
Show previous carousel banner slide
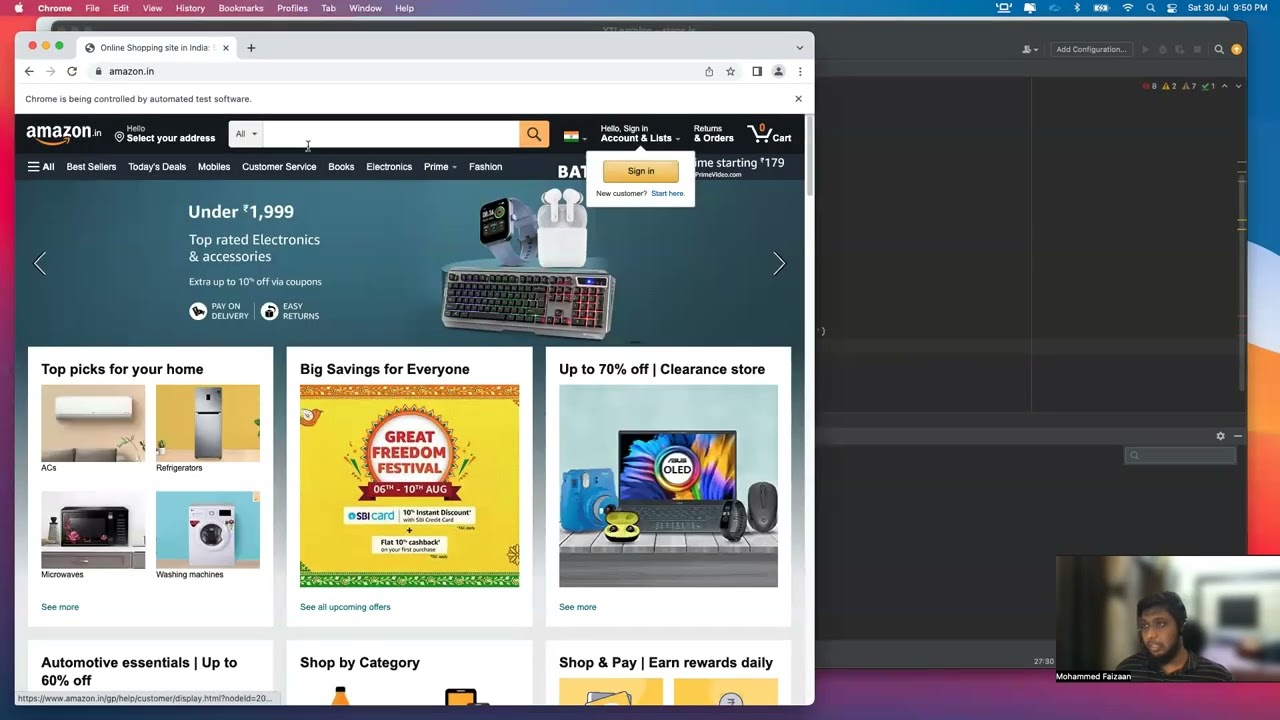[x=40, y=263]
